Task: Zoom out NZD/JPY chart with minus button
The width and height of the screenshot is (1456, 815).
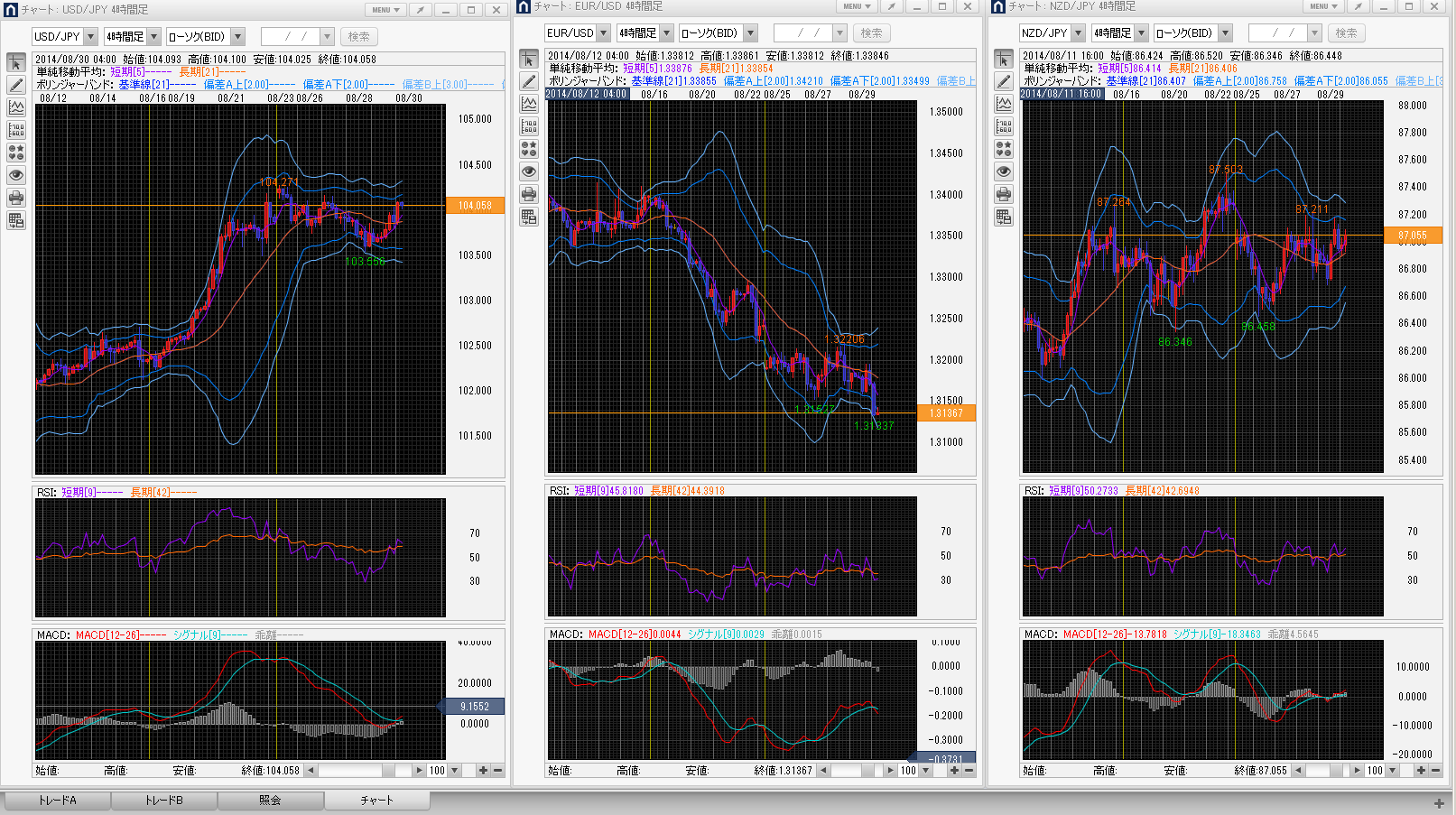Action: [1435, 771]
